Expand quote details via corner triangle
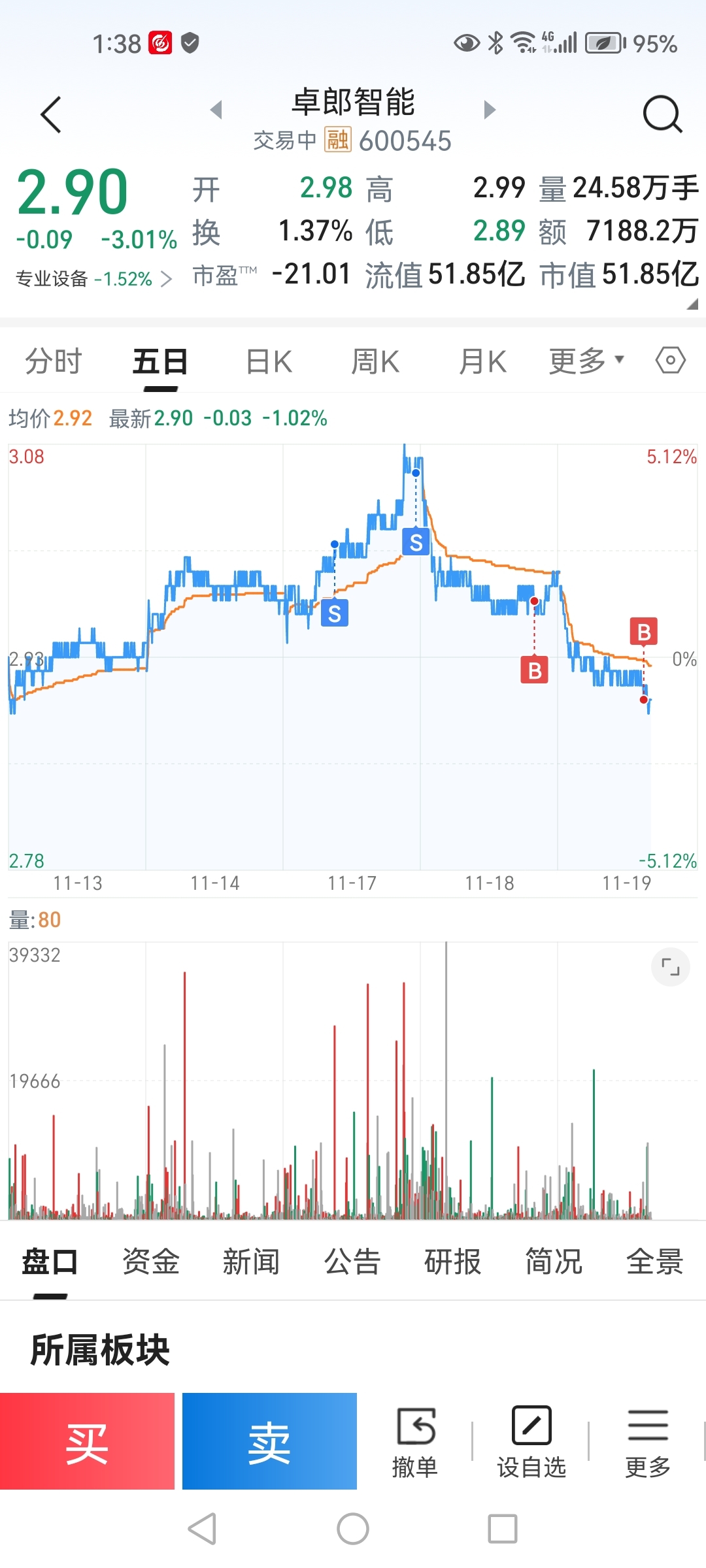706x1568 pixels. [692, 304]
